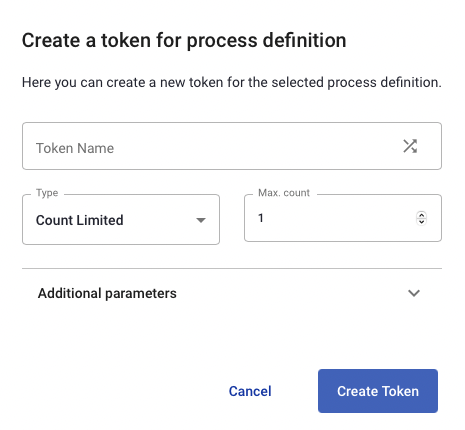Click the Create Token button

tap(378, 391)
